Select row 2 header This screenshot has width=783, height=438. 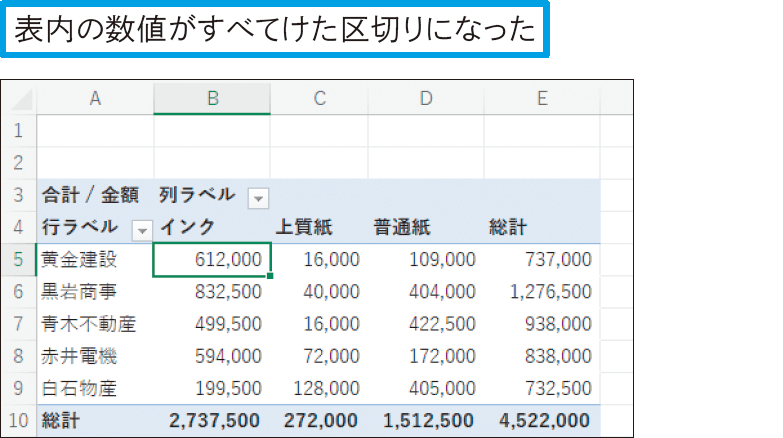pyautogui.click(x=18, y=163)
